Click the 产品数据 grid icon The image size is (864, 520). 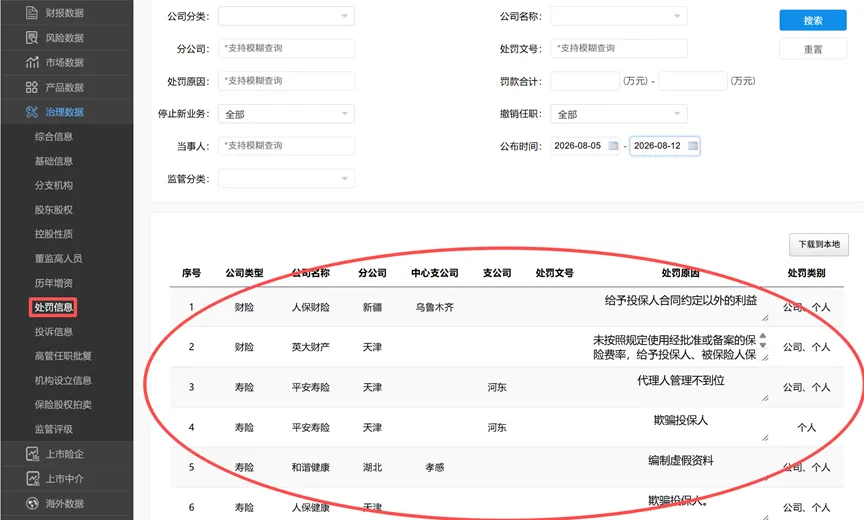click(32, 87)
